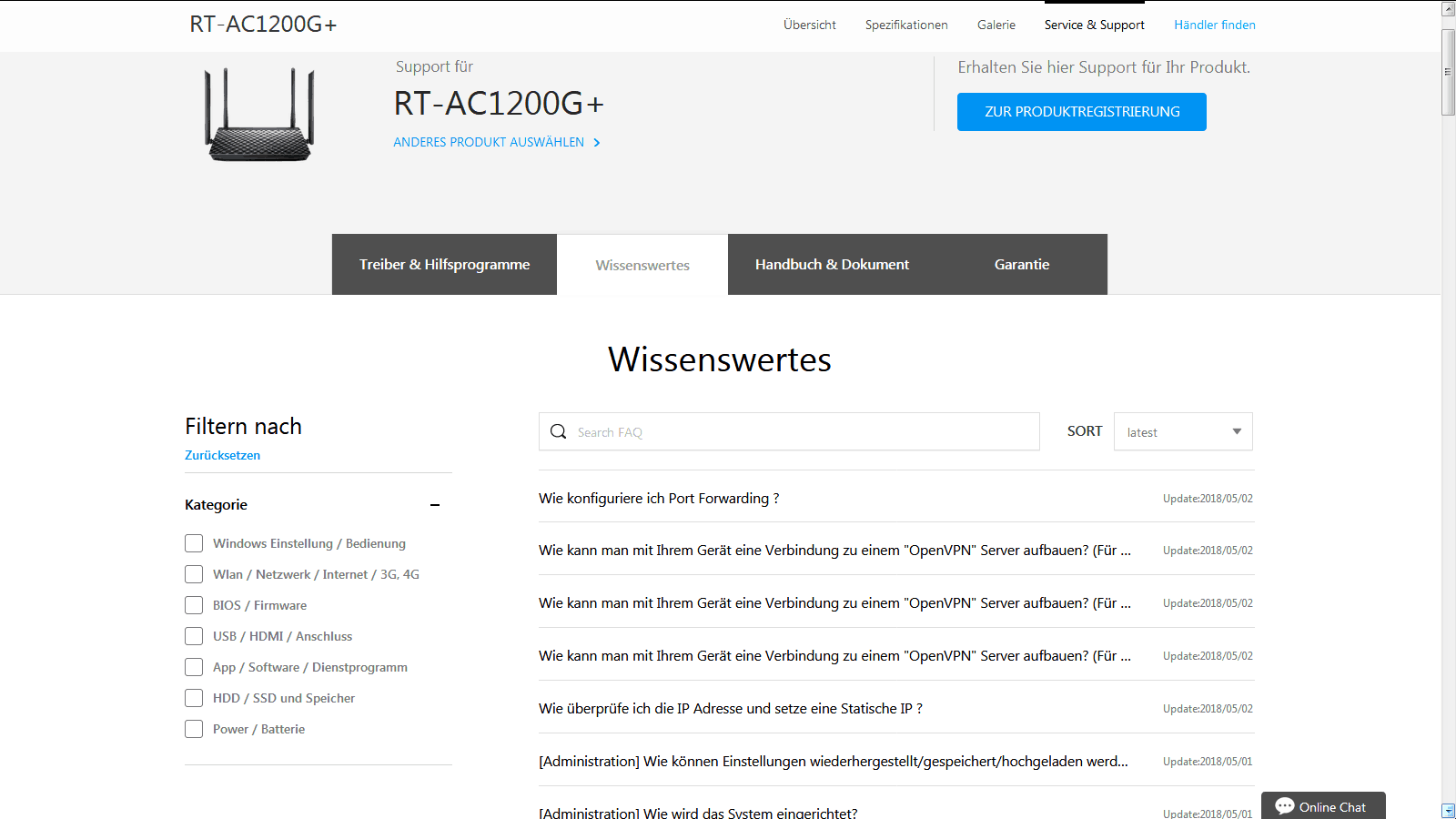This screenshot has height=819, width=1456.
Task: Select App / Software / Dienstprogramm checkbox
Action: [194, 667]
